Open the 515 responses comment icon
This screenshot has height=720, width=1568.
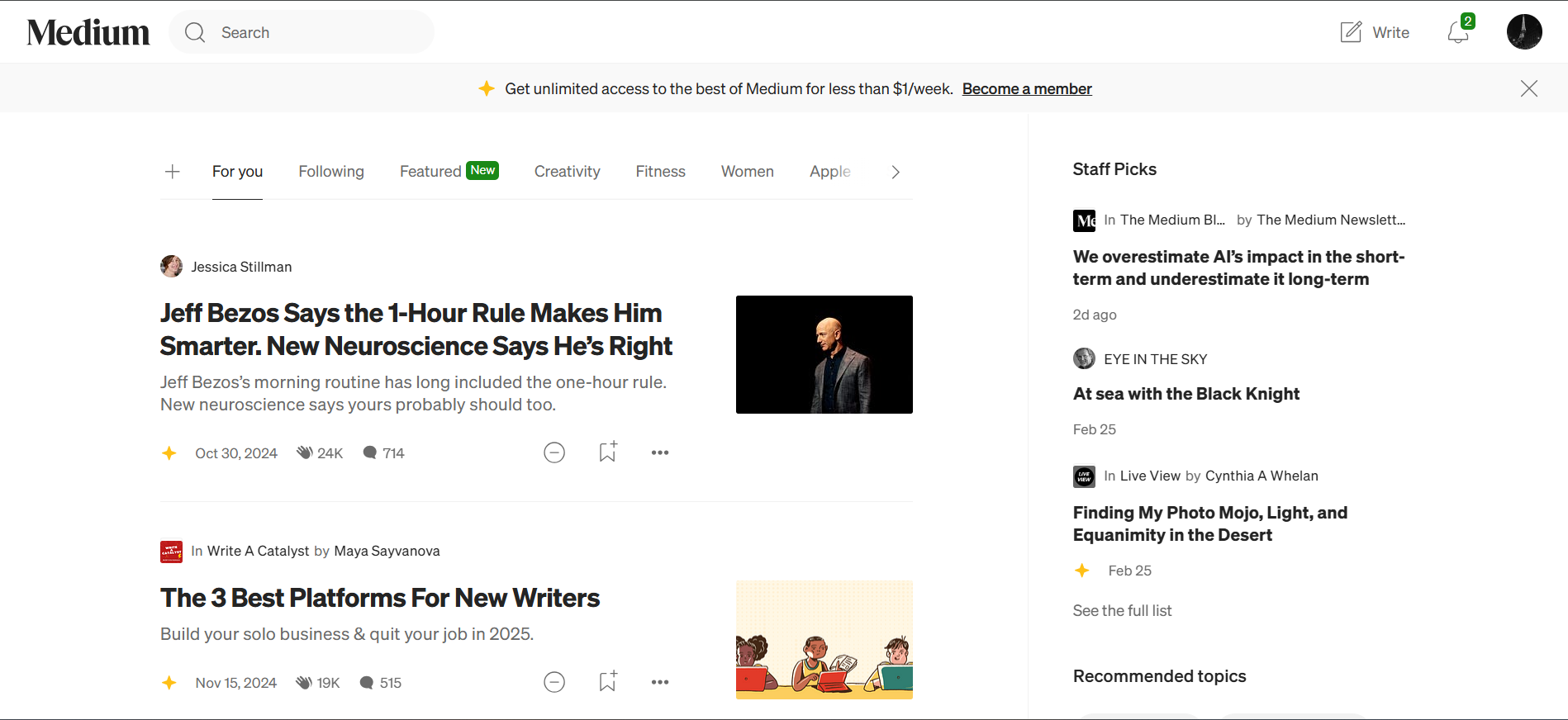click(x=367, y=682)
